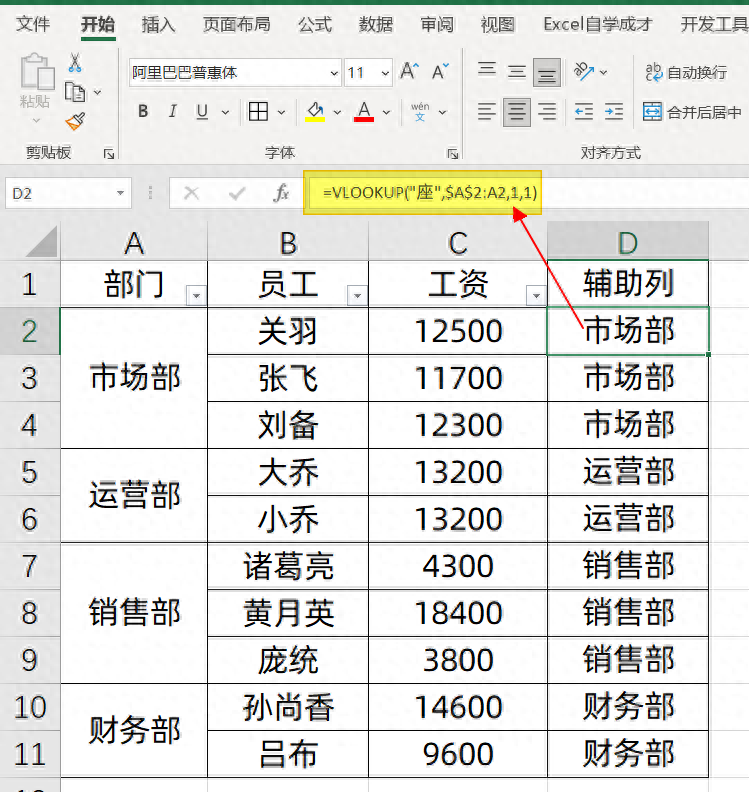Open the 部门 column filter
749x792 pixels.
point(196,295)
